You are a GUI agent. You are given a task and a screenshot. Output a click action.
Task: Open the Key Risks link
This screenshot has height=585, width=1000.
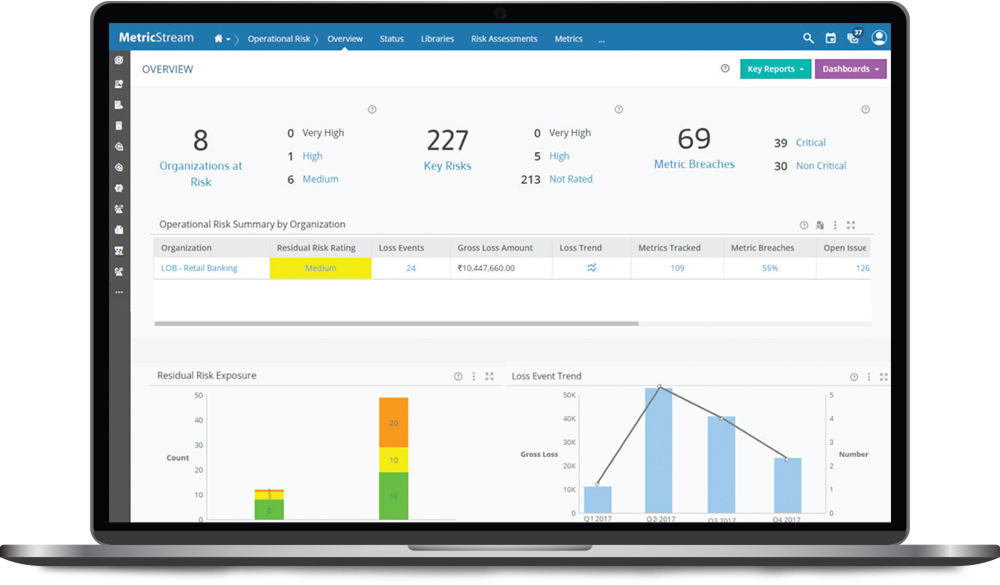pyautogui.click(x=448, y=166)
